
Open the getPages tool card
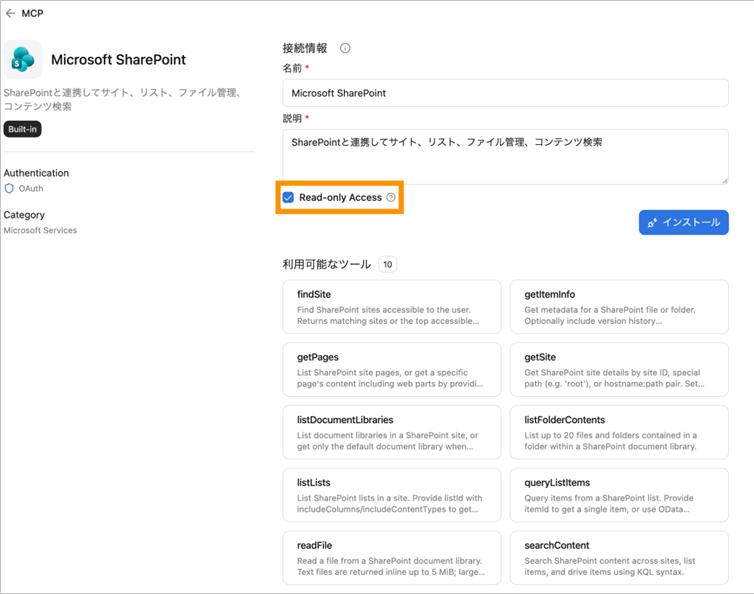[391, 369]
